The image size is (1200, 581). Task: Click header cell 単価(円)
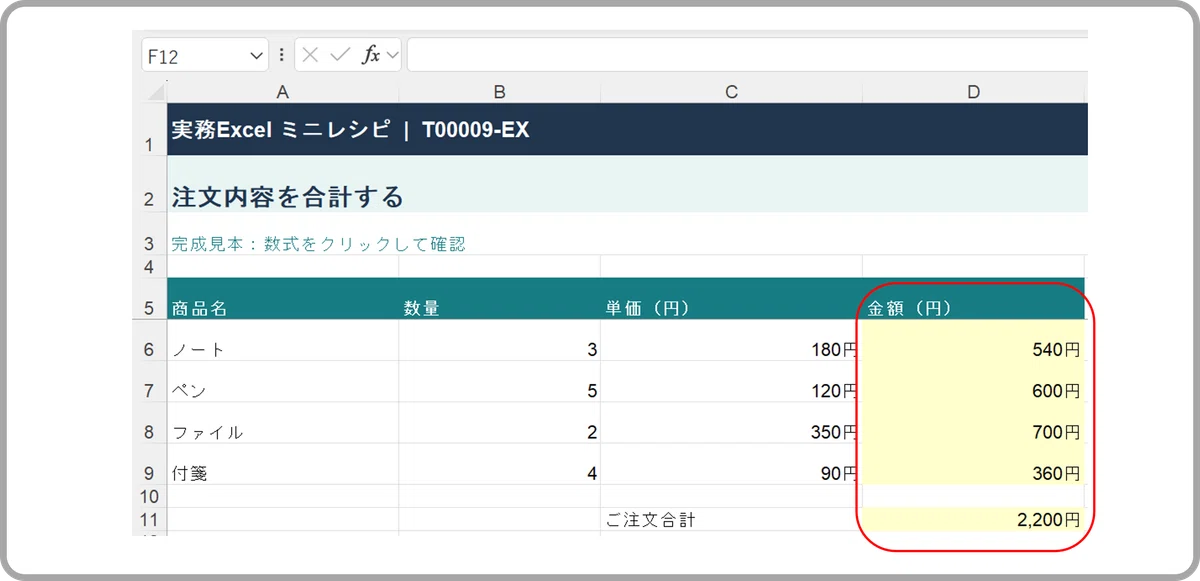(x=731, y=298)
